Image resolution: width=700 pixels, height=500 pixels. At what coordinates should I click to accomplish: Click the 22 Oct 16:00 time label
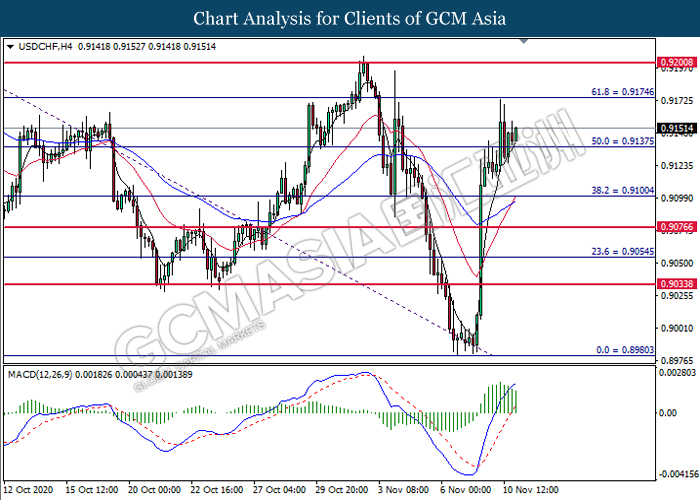(217, 490)
